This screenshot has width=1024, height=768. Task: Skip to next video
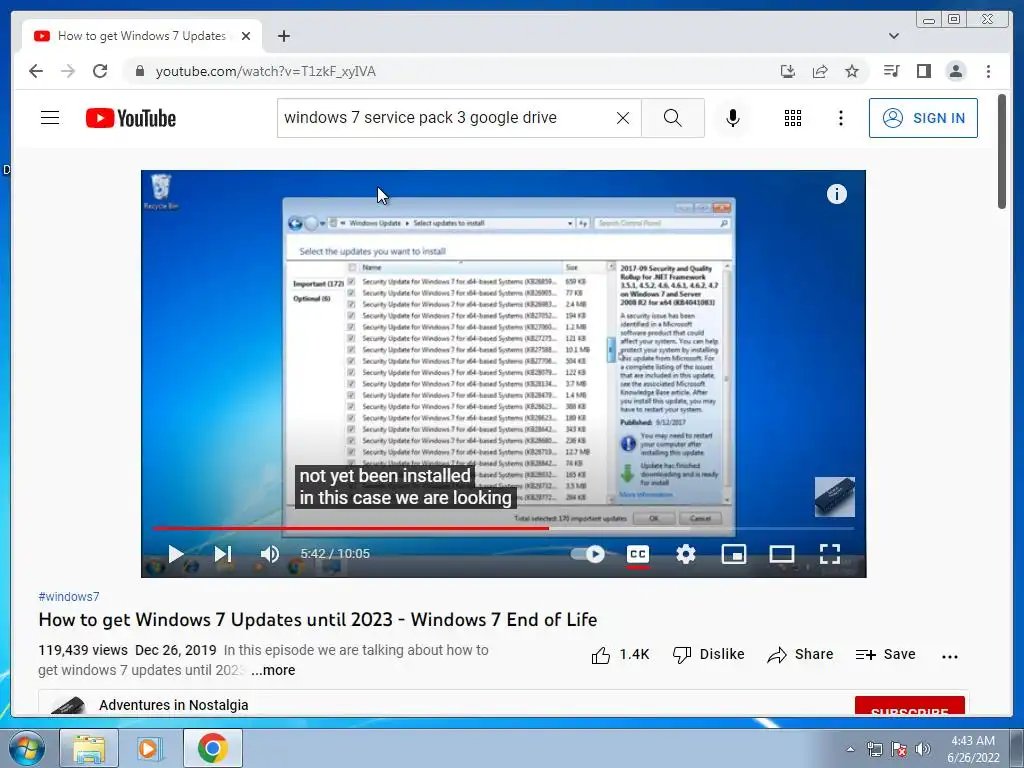pos(223,554)
